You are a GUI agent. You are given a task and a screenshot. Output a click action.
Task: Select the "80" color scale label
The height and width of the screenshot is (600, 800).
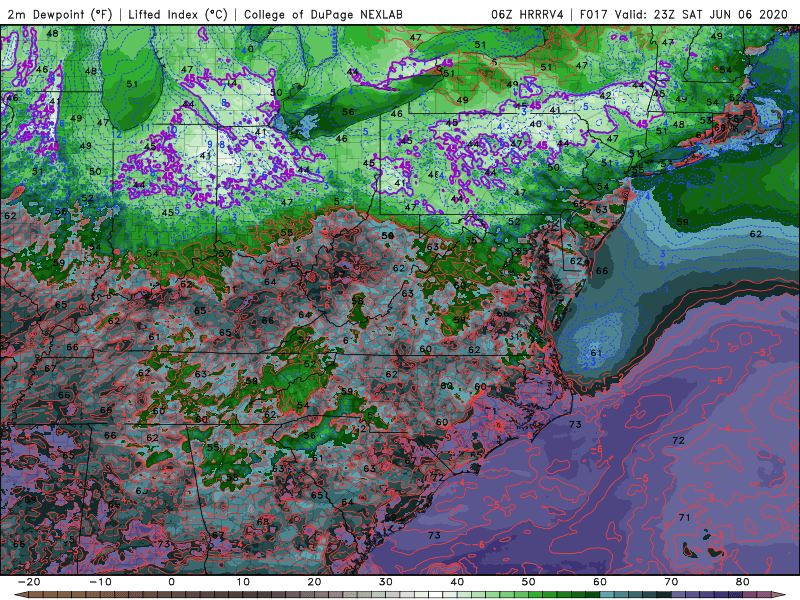(743, 582)
